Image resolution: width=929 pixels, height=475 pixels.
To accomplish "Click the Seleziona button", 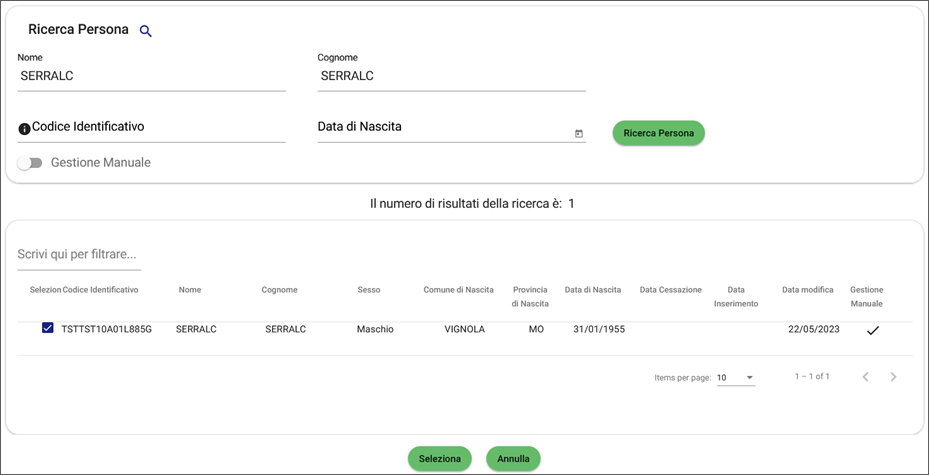I will point(439,459).
